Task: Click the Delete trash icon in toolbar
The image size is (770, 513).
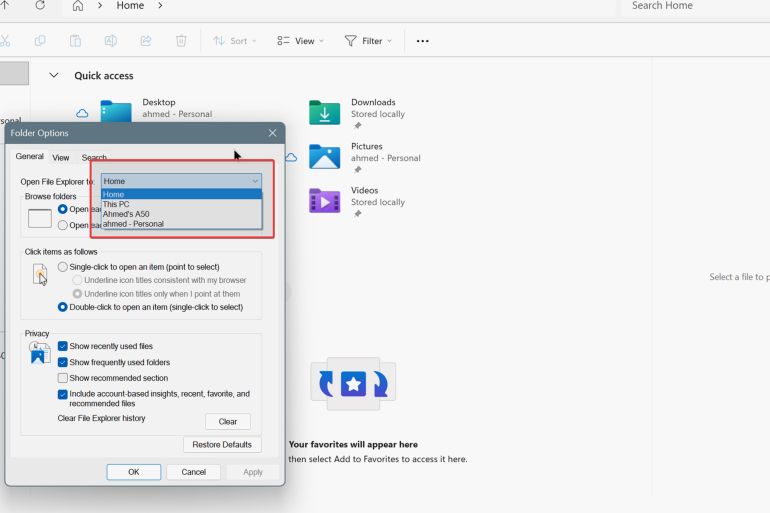Action: (181, 41)
